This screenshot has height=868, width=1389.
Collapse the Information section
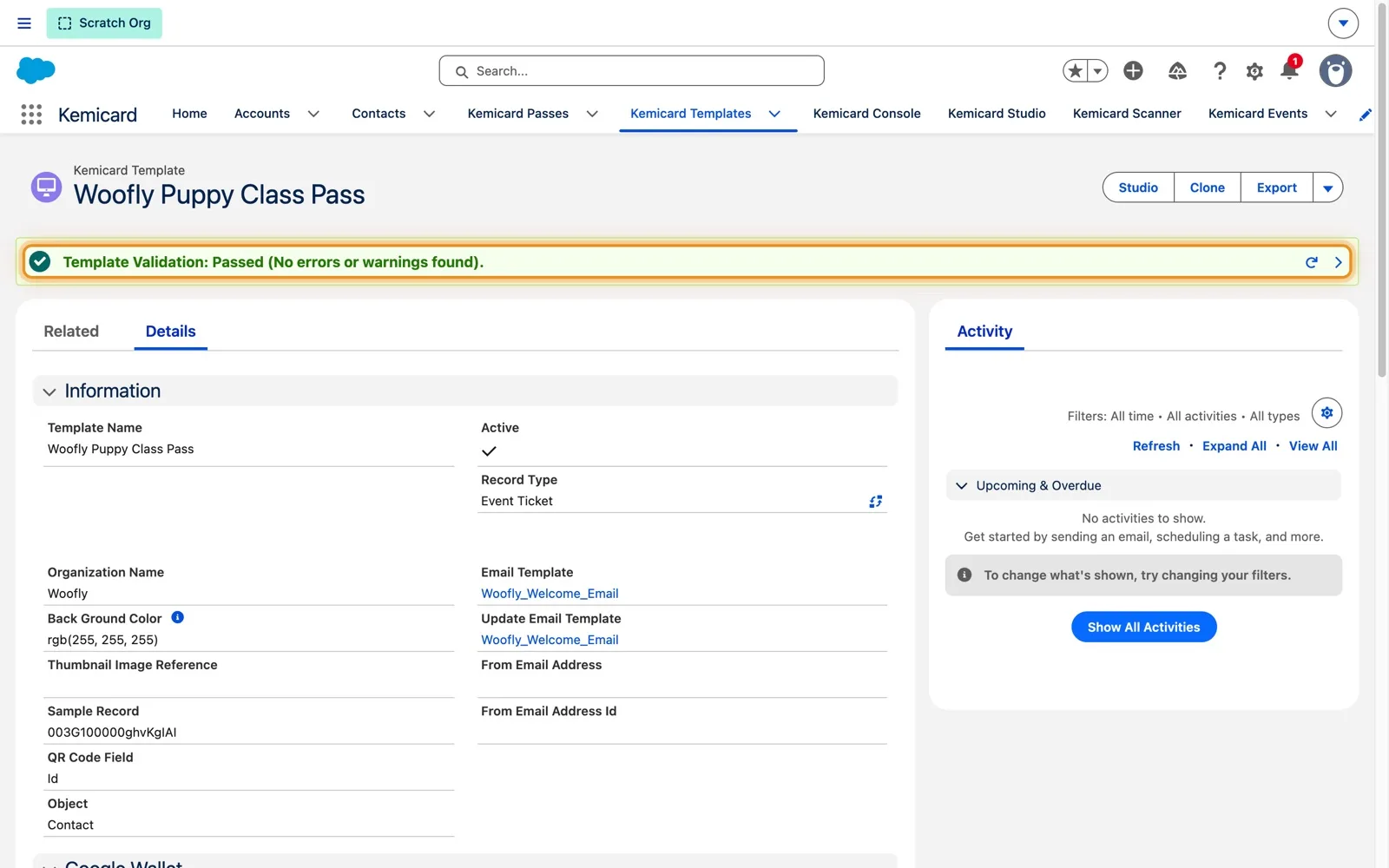pyautogui.click(x=49, y=391)
